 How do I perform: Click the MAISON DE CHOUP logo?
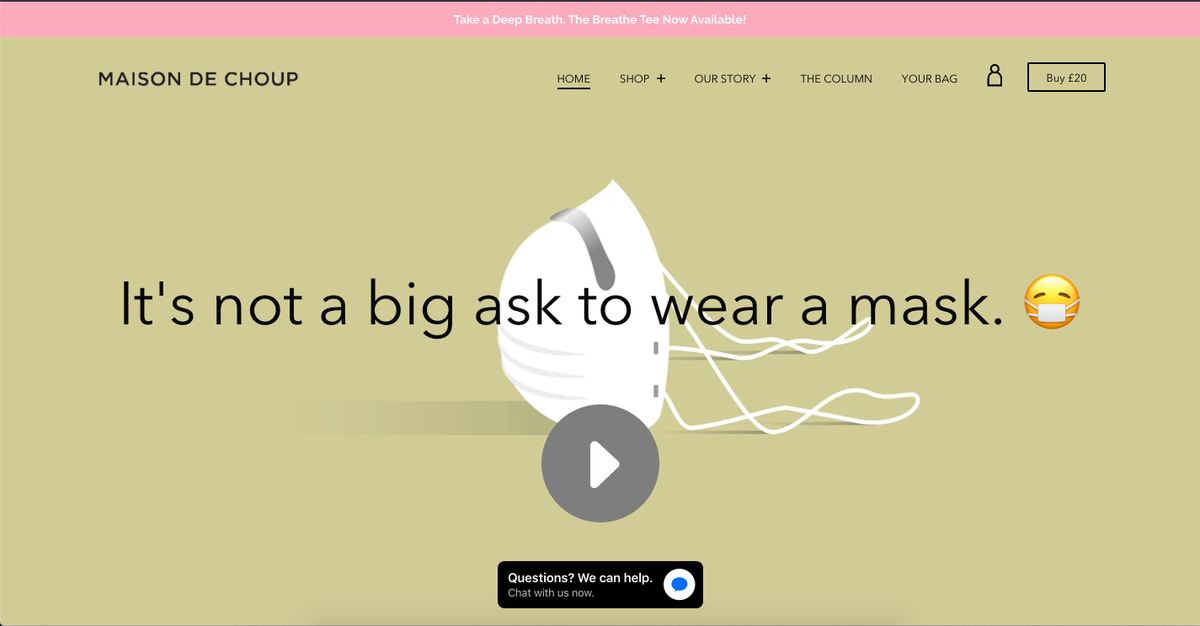[197, 78]
